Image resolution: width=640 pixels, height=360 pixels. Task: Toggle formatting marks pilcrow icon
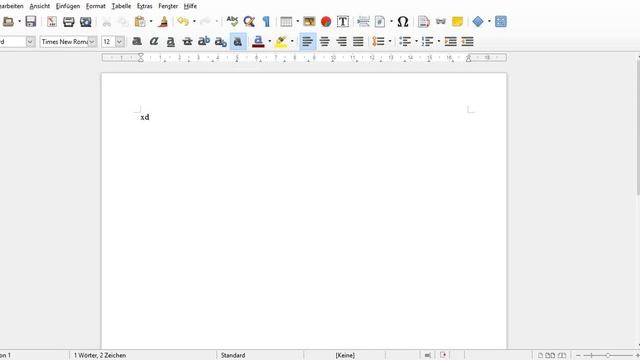point(266,22)
